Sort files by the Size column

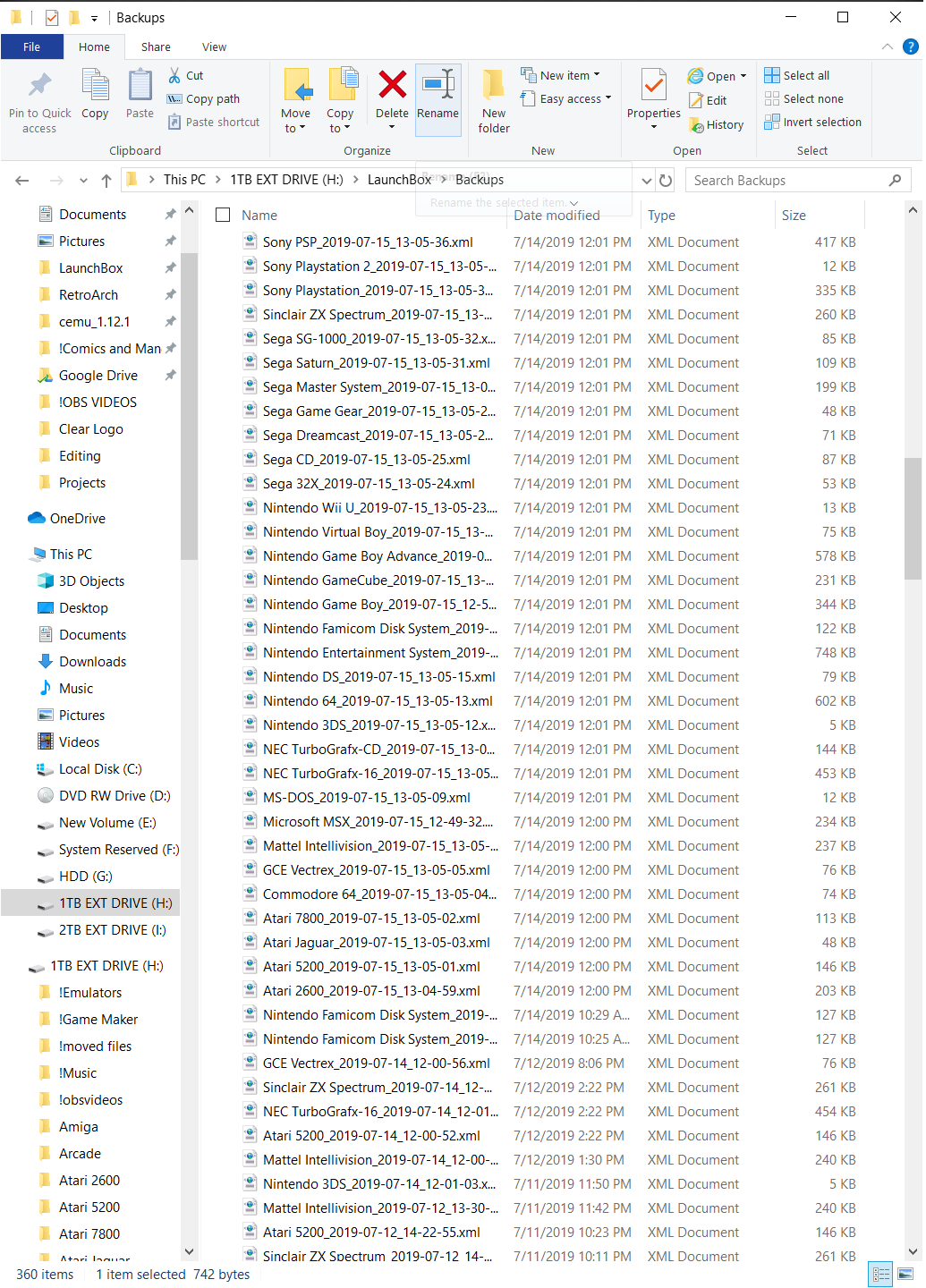794,216
